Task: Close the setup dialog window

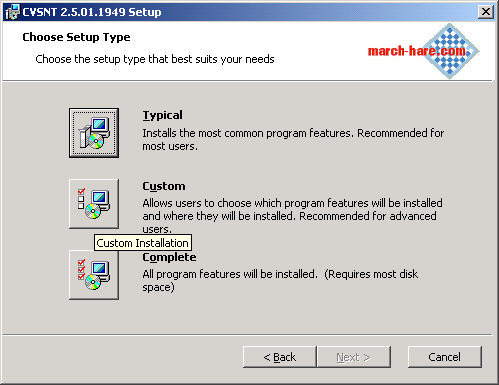Action: click(x=486, y=12)
